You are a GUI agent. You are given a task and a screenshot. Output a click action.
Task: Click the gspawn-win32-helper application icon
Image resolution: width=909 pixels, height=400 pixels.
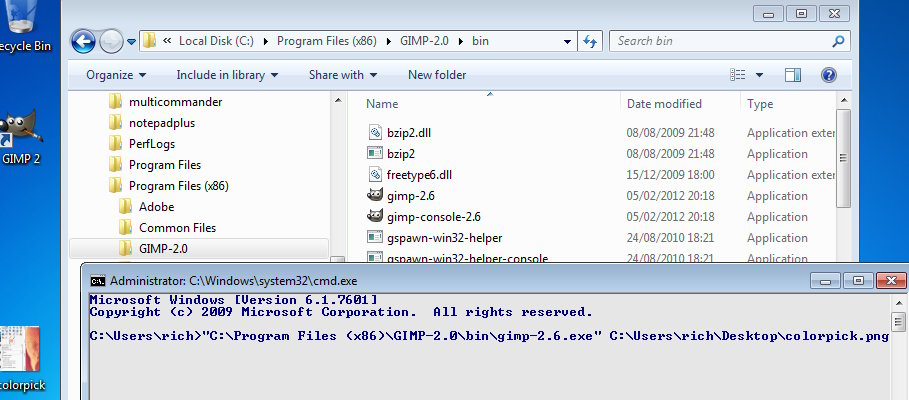point(375,237)
